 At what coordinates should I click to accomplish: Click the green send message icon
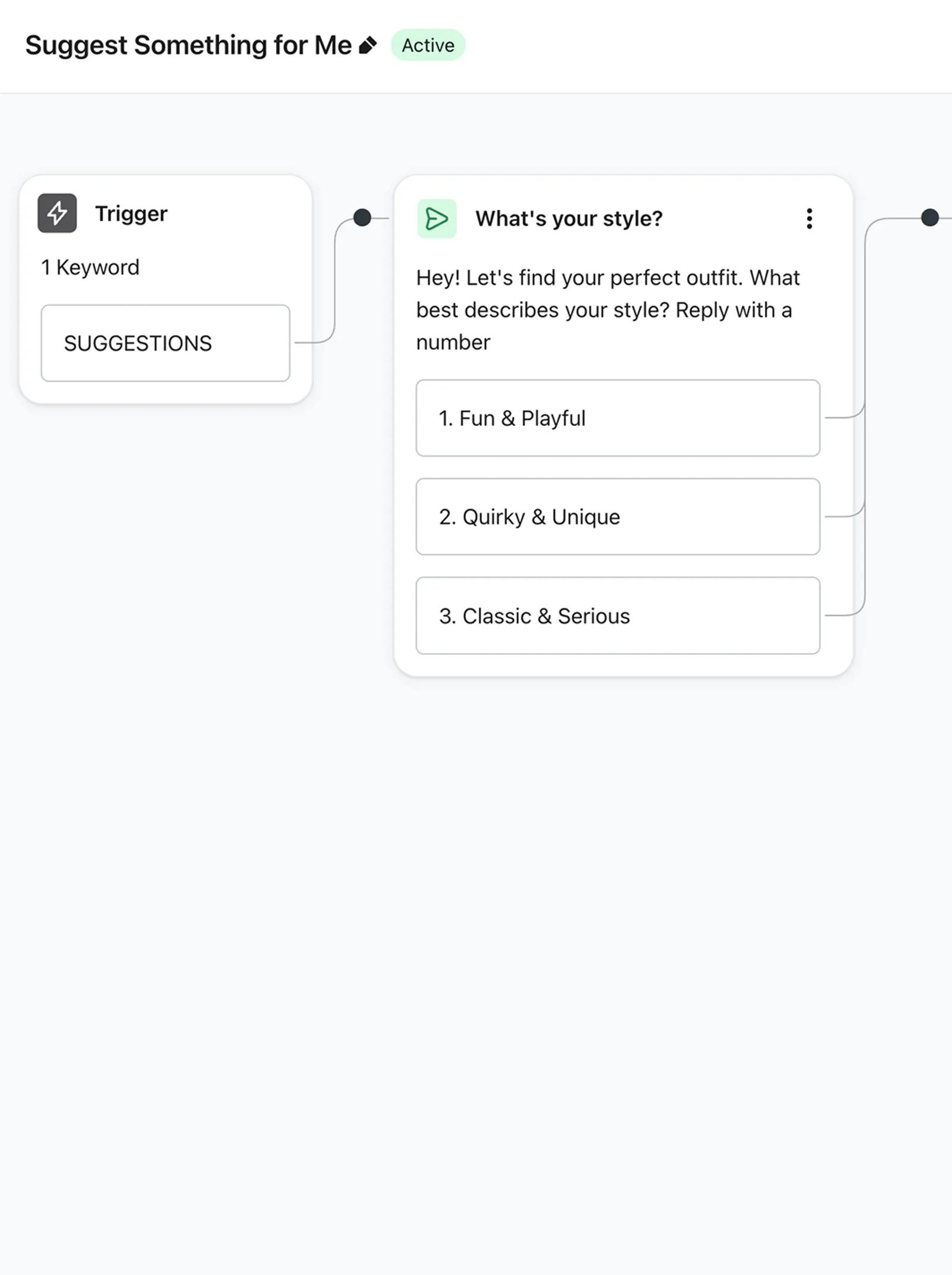(437, 218)
